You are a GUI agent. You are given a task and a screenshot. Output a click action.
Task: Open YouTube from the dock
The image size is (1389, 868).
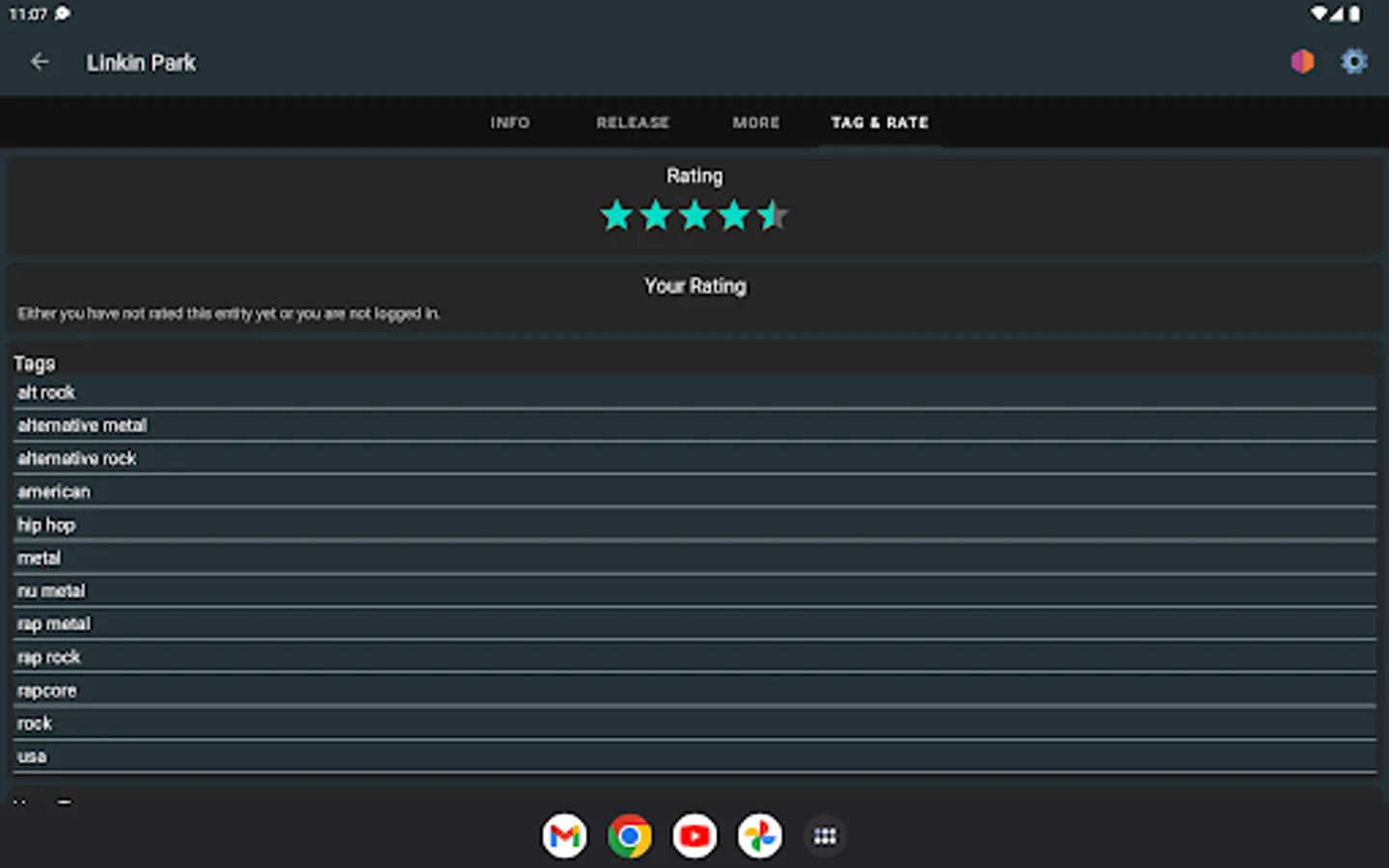pyautogui.click(x=694, y=836)
